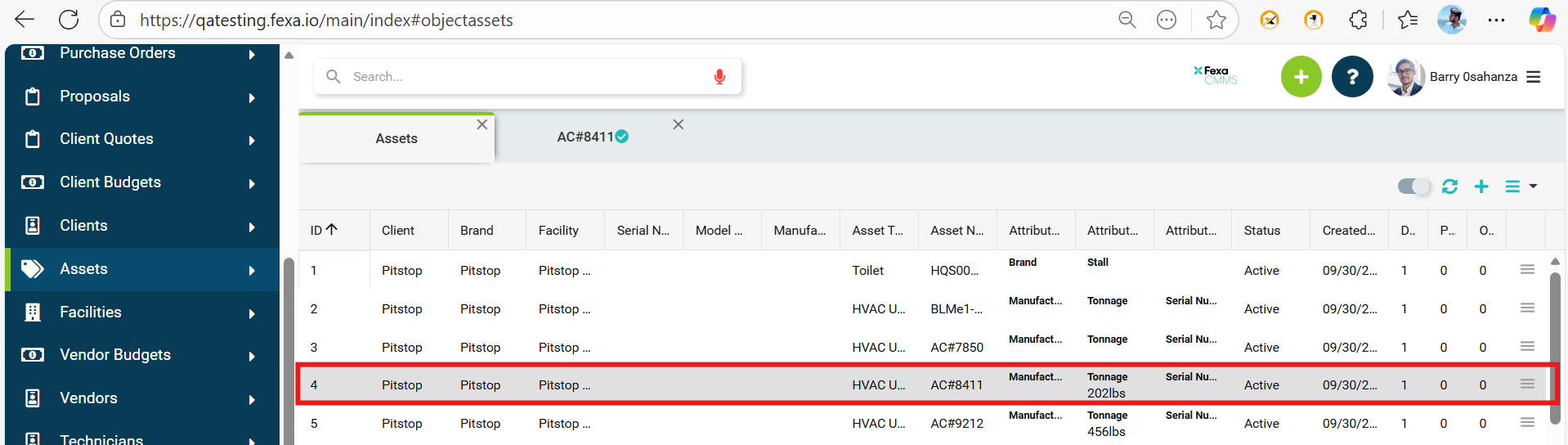Click the green plus quick-add button
1568x445 pixels.
(x=1301, y=77)
